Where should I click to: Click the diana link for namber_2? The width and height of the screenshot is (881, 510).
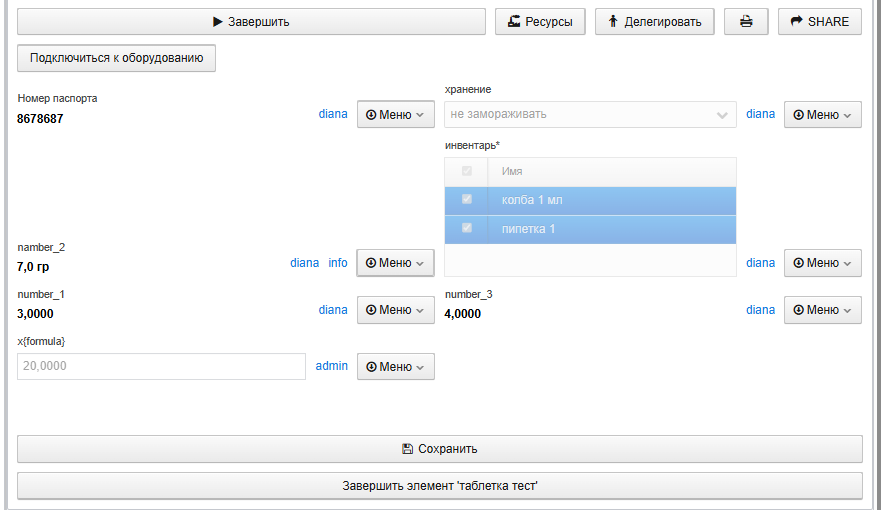tap(305, 263)
